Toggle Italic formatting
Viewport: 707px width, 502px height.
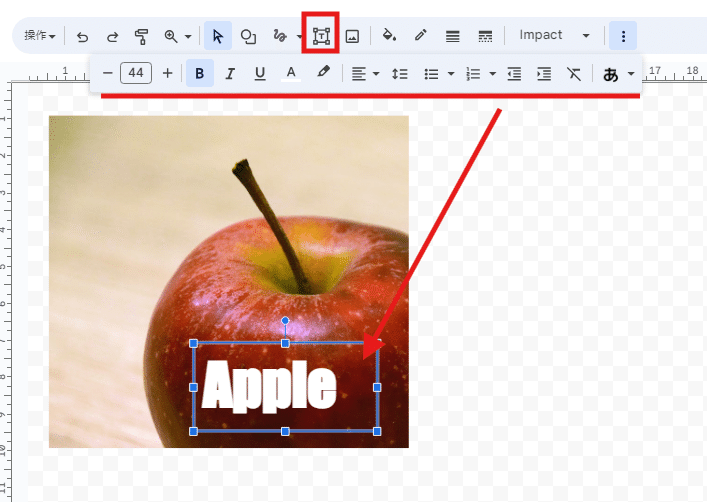[230, 74]
